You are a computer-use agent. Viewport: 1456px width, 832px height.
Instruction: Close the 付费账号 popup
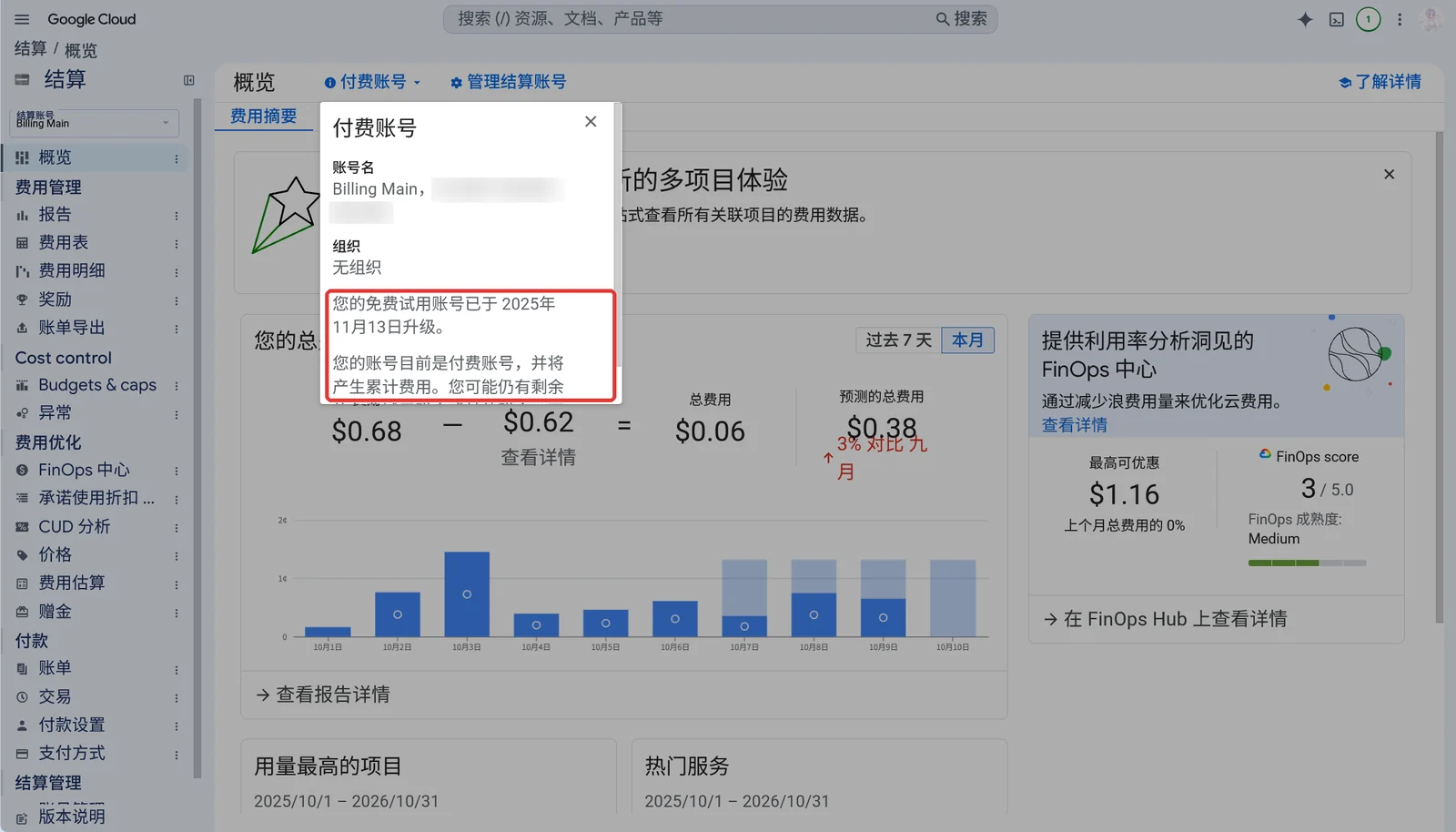click(591, 121)
